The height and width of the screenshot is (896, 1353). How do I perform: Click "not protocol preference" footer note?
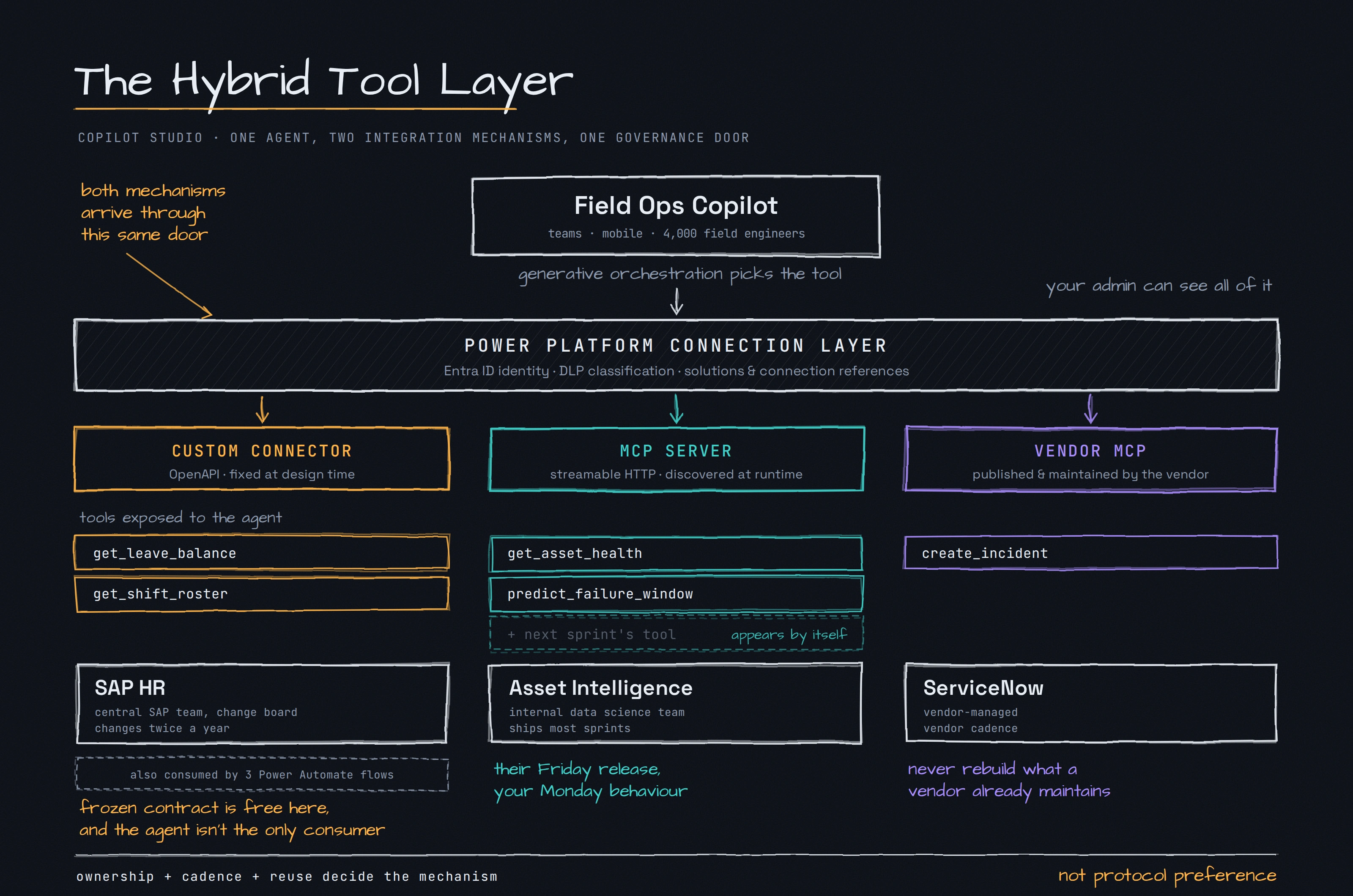point(1167,875)
